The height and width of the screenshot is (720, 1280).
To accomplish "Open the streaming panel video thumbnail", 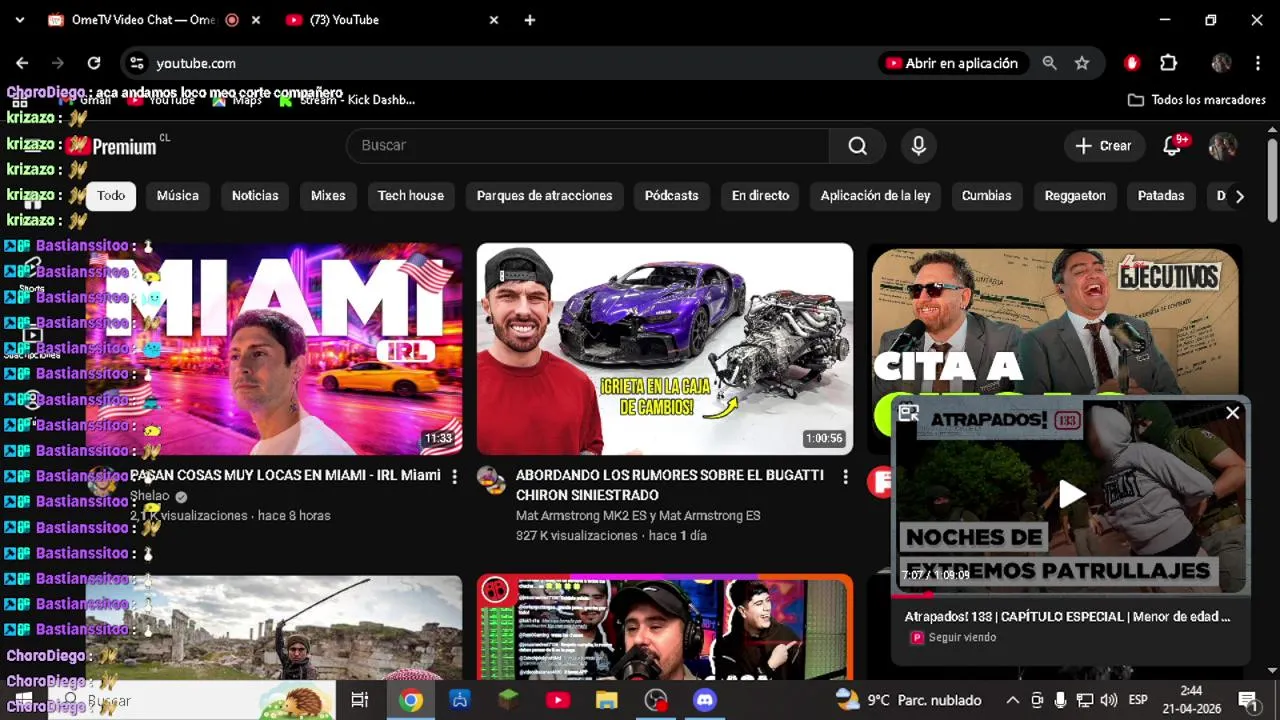I will tap(665, 628).
